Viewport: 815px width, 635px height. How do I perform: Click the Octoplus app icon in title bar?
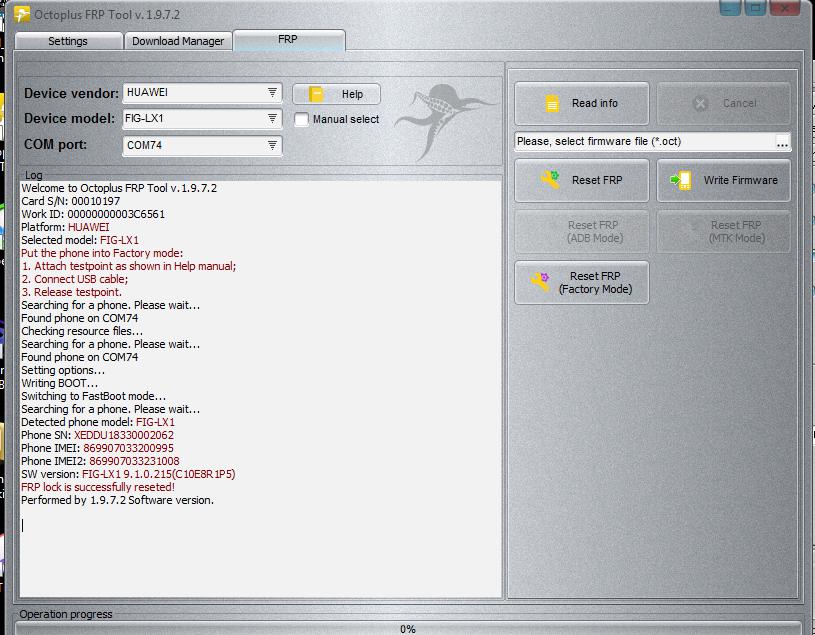pos(21,14)
